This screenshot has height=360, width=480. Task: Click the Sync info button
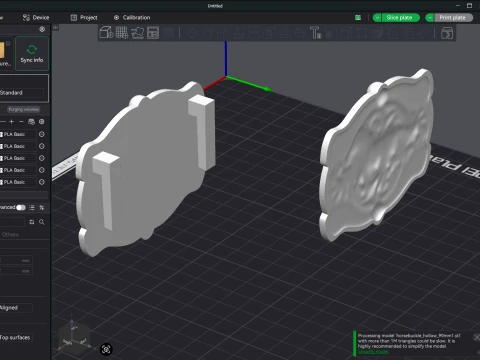[x=32, y=54]
